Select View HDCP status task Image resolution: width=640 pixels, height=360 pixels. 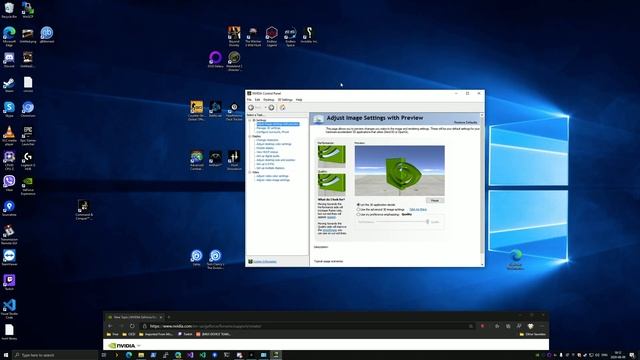[x=267, y=152]
